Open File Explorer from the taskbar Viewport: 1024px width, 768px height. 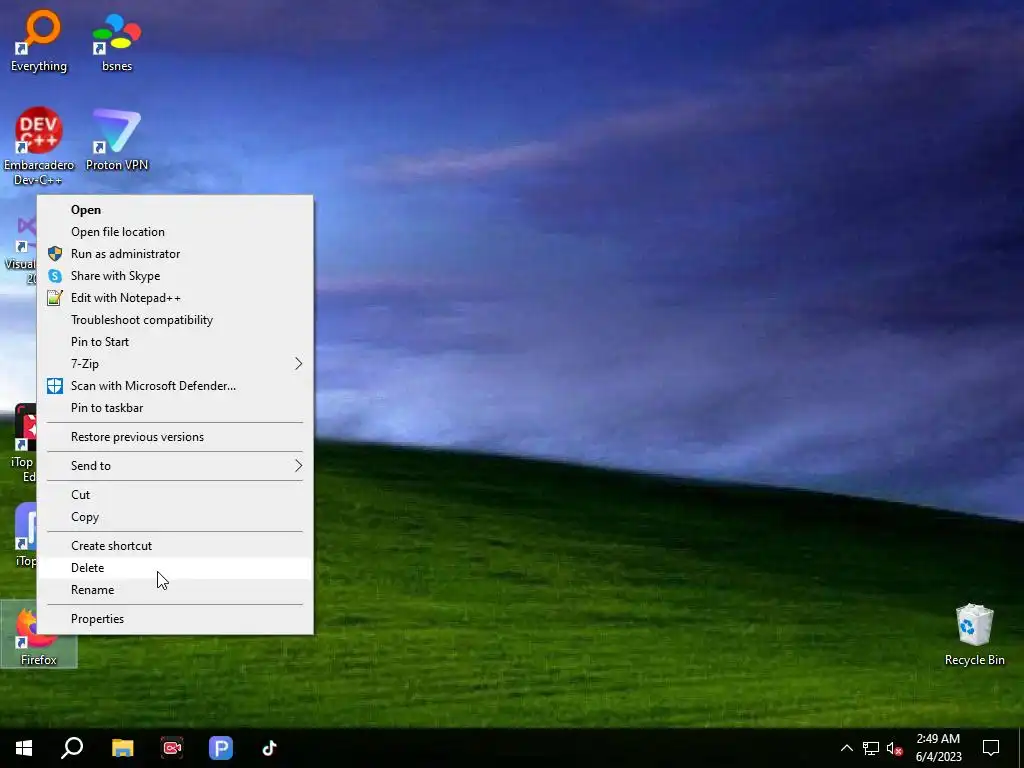pos(122,748)
